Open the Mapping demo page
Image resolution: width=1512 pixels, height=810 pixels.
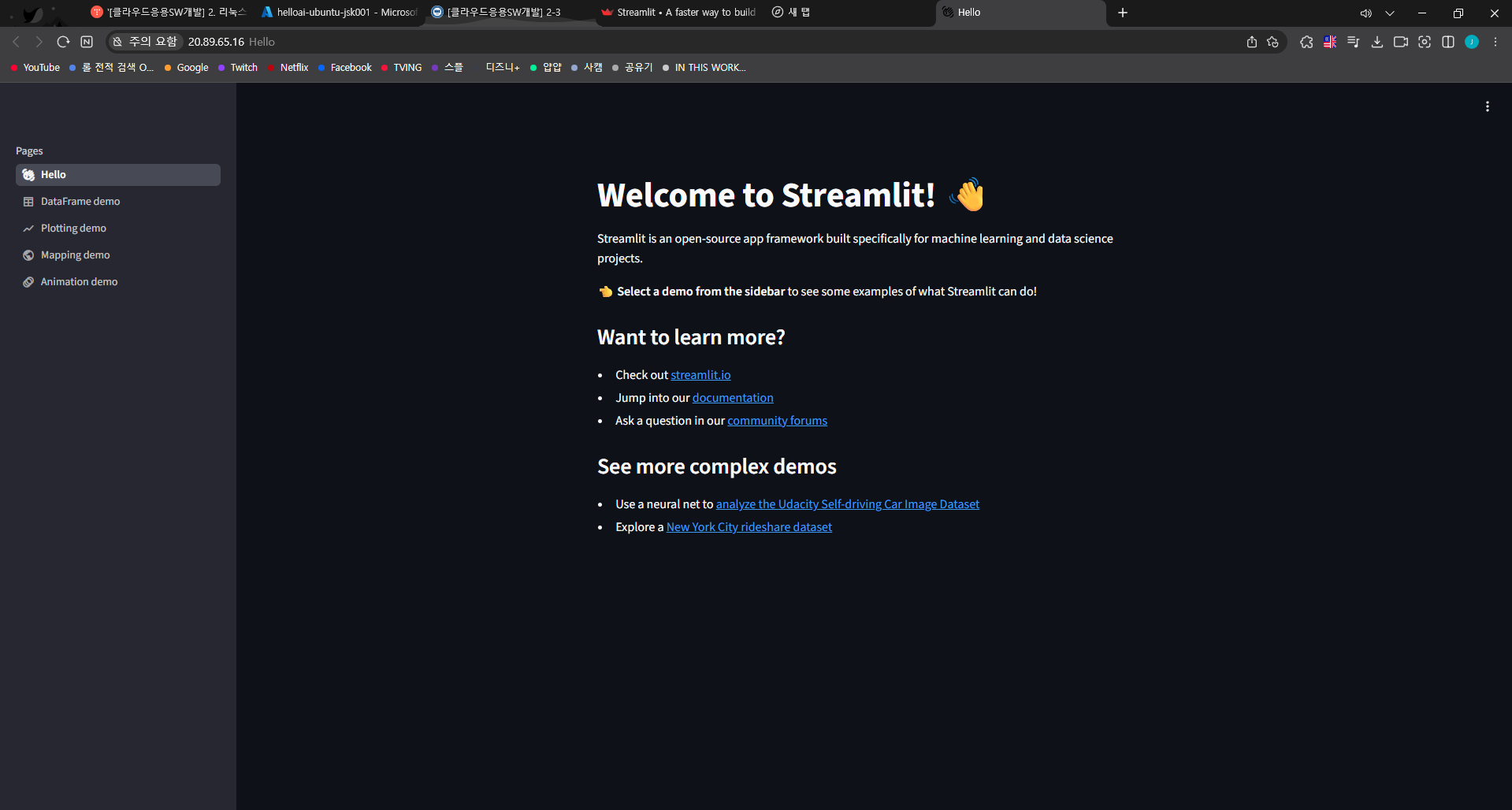[x=118, y=255]
